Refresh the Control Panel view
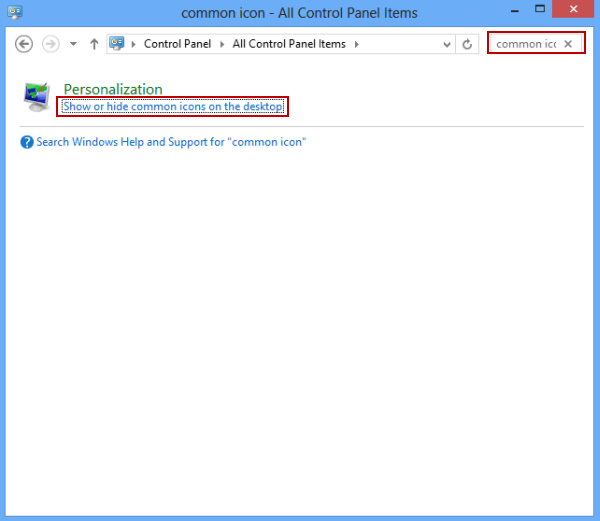Viewport: 600px width, 521px height. coord(467,44)
